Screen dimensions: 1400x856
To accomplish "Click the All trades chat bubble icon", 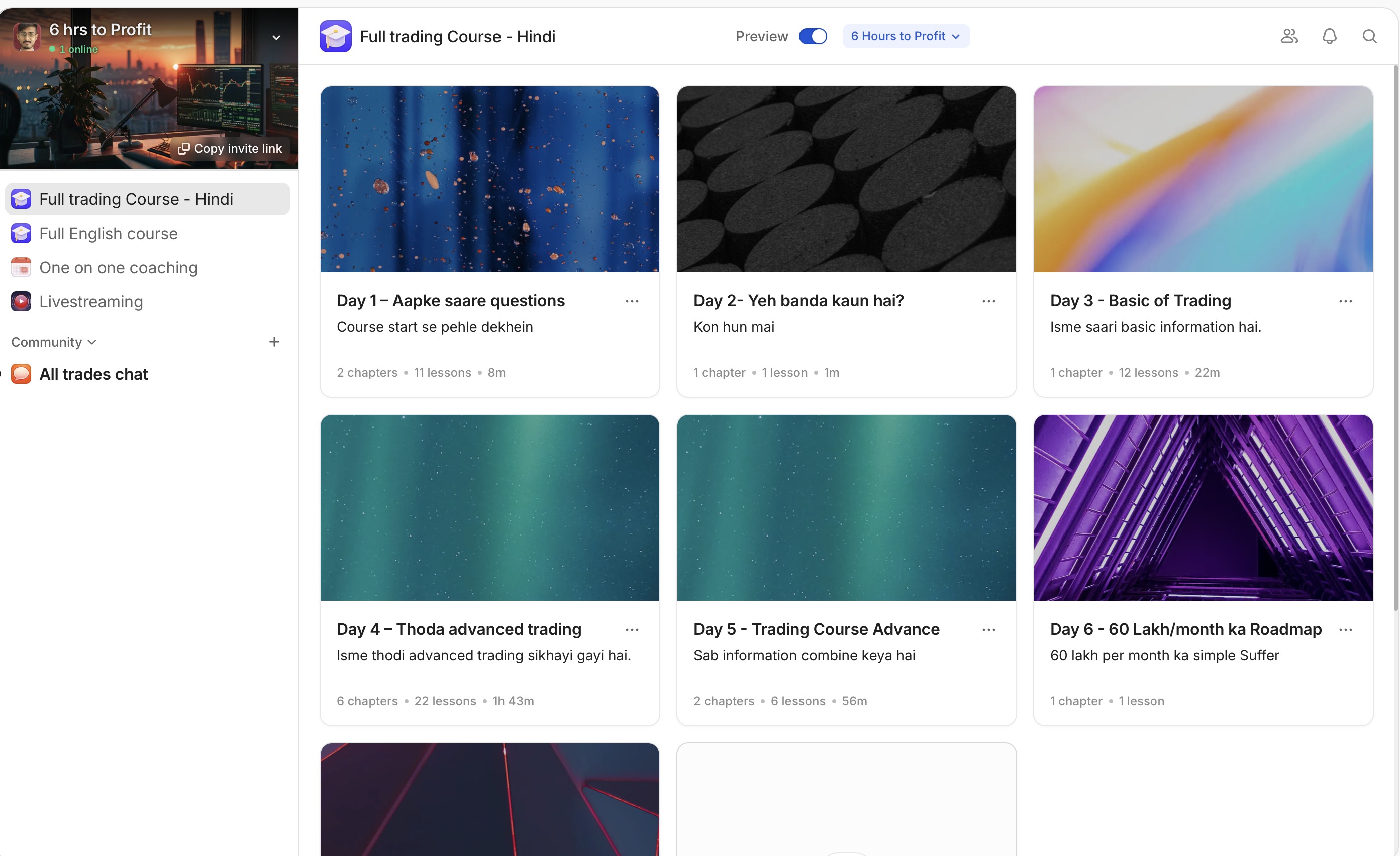I will click(21, 374).
